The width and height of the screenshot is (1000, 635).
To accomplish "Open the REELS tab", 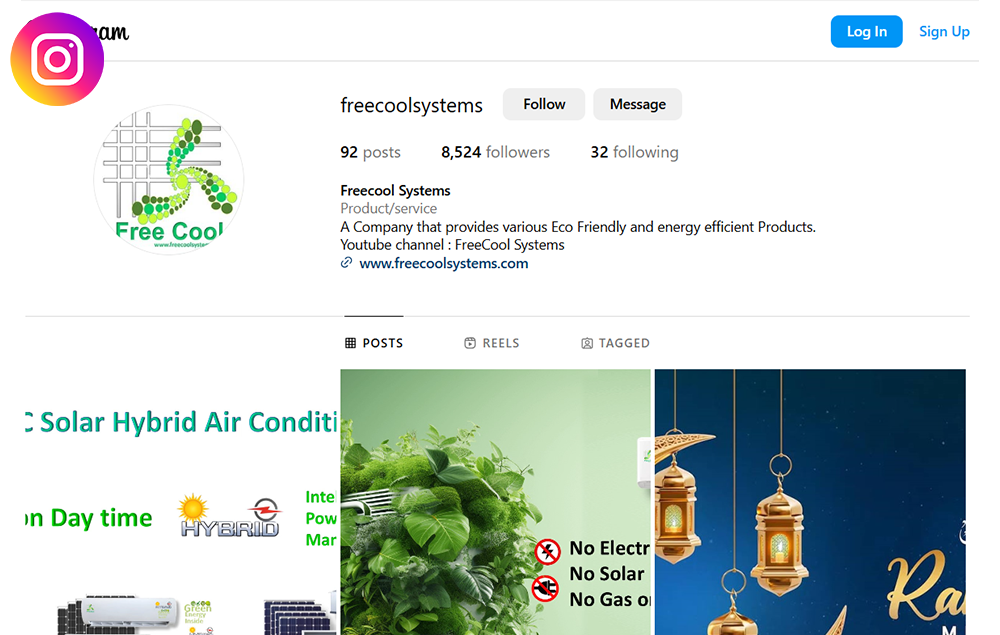I will pos(492,343).
